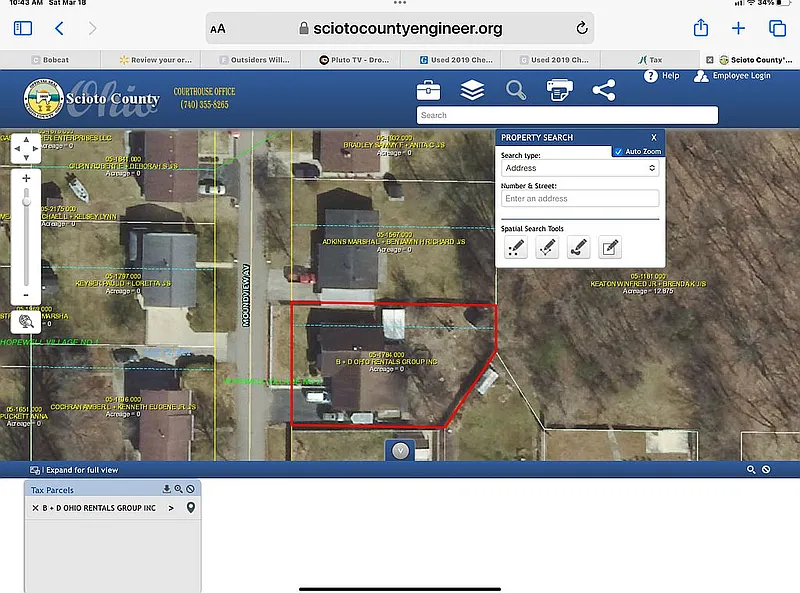Viewport: 800px width, 593px height.
Task: Open the Search type dropdown
Action: tap(580, 168)
